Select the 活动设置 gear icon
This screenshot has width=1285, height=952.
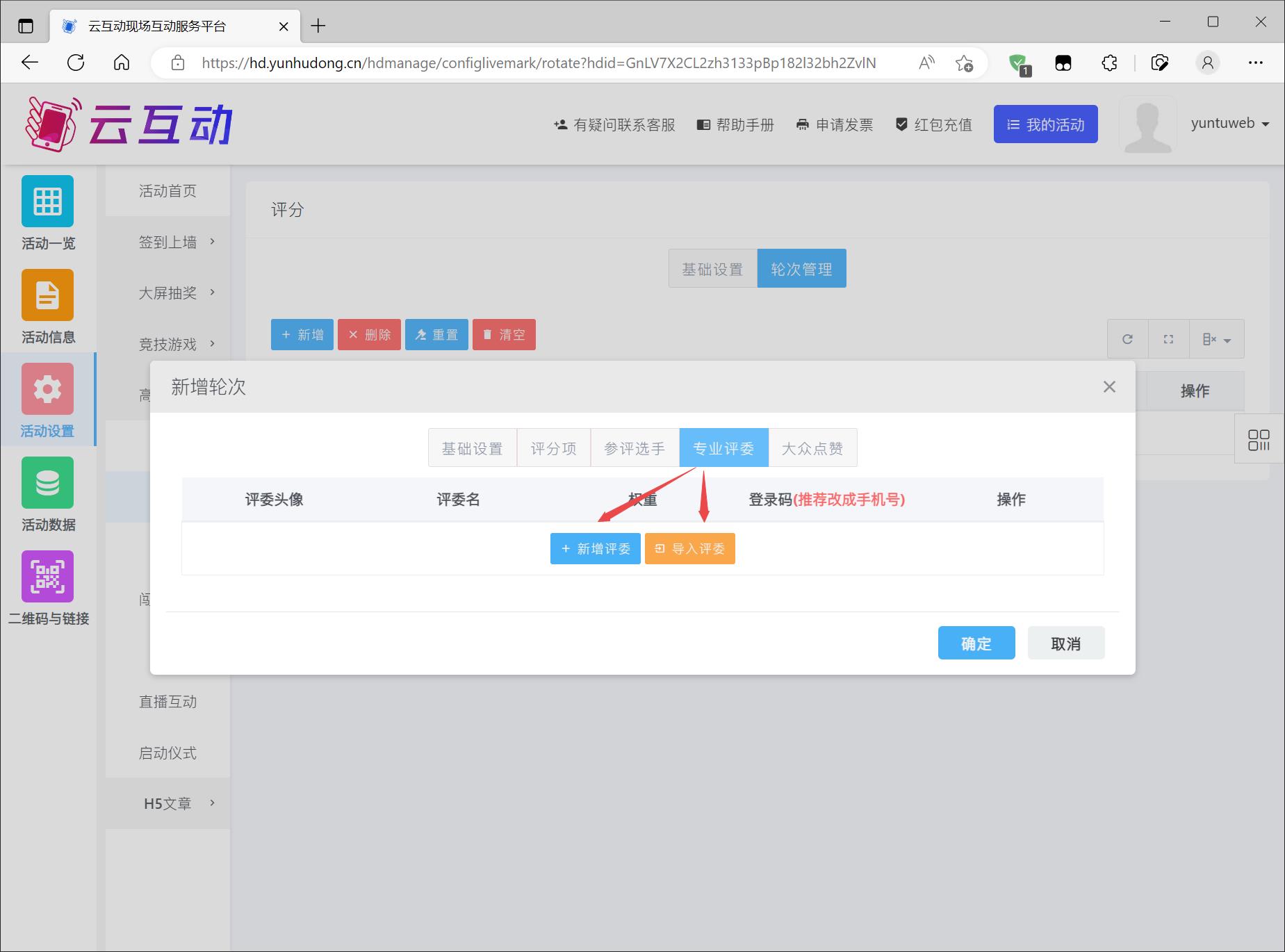tap(47, 389)
